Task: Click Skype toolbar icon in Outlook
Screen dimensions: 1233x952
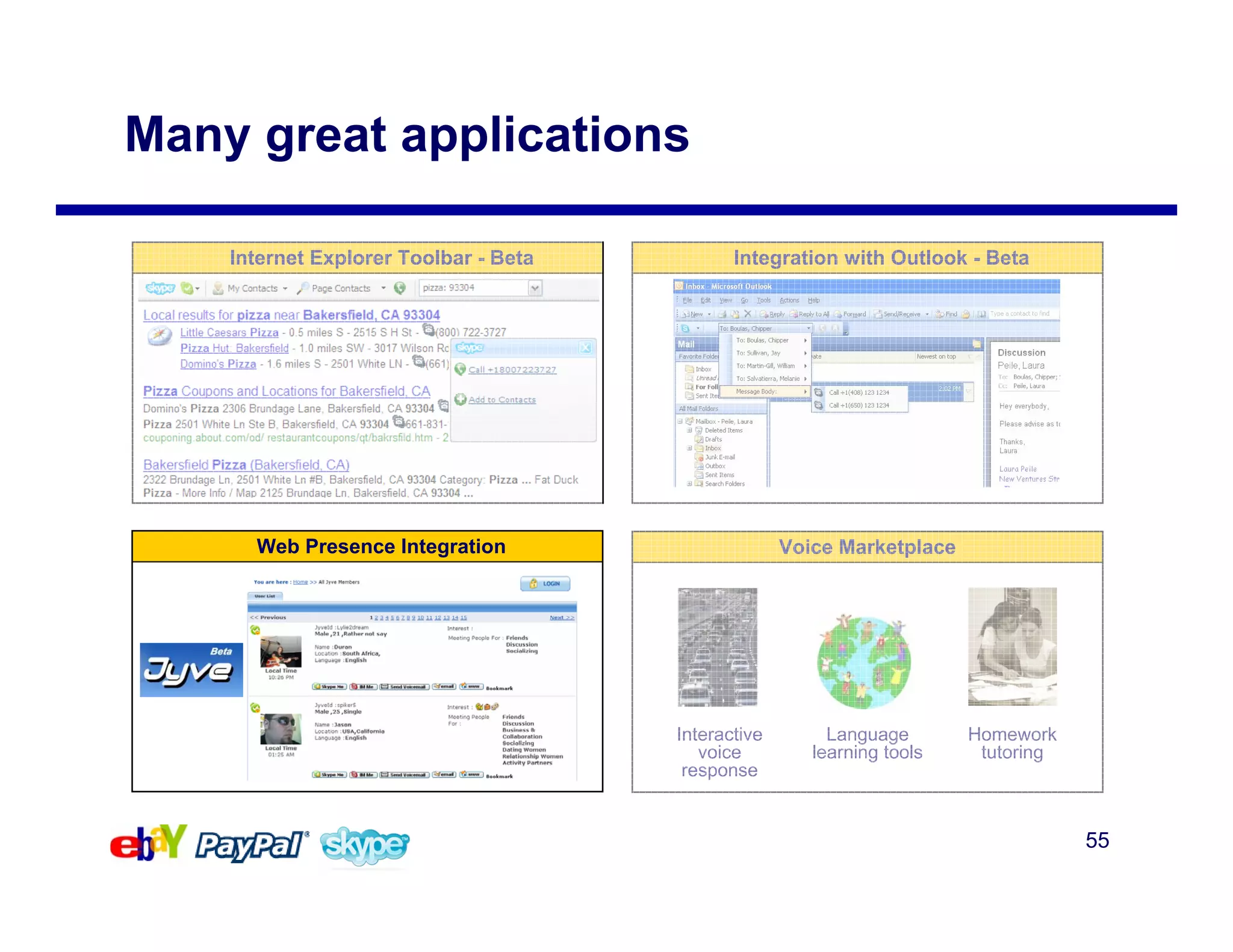Action: coord(686,329)
